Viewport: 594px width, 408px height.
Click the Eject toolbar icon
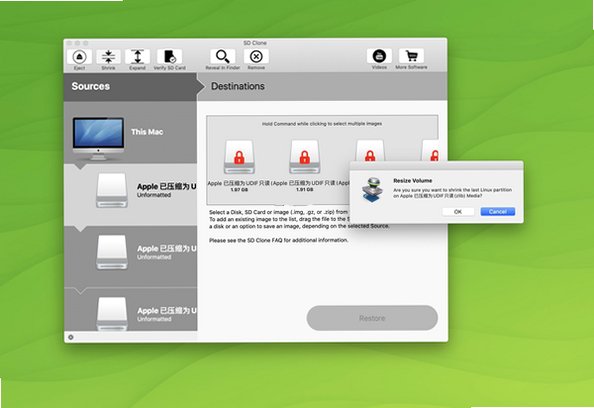pyautogui.click(x=79, y=57)
